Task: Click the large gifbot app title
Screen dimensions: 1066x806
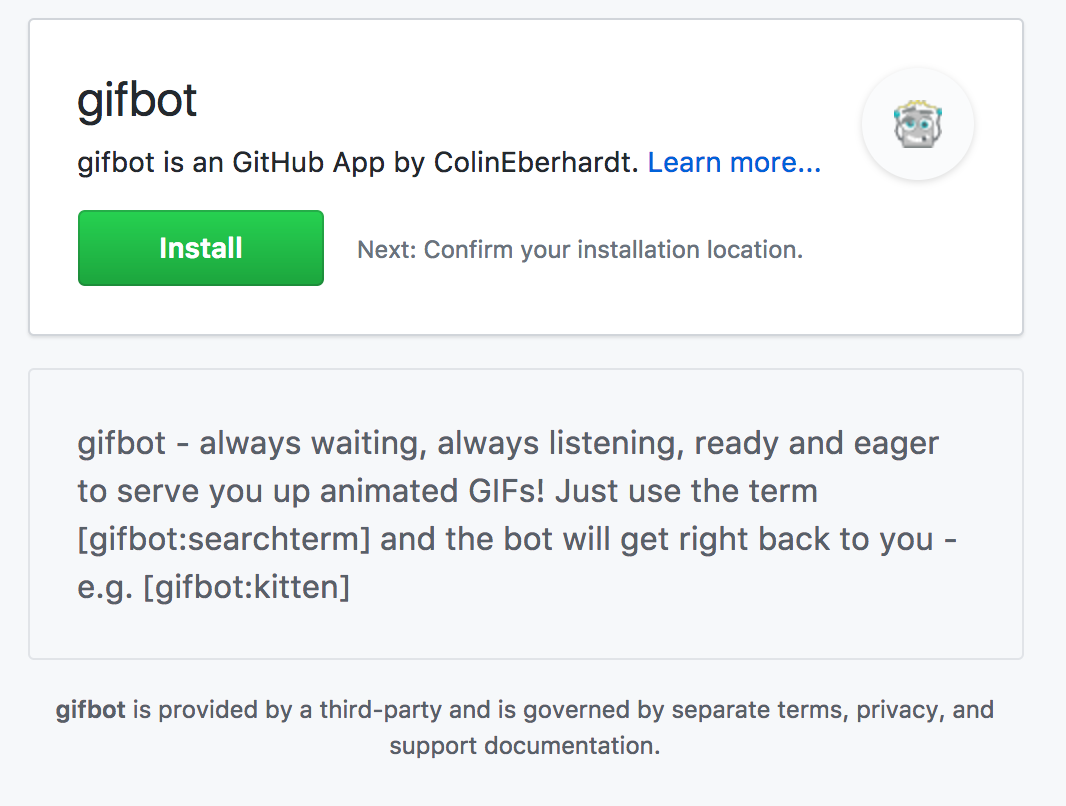Action: click(137, 101)
